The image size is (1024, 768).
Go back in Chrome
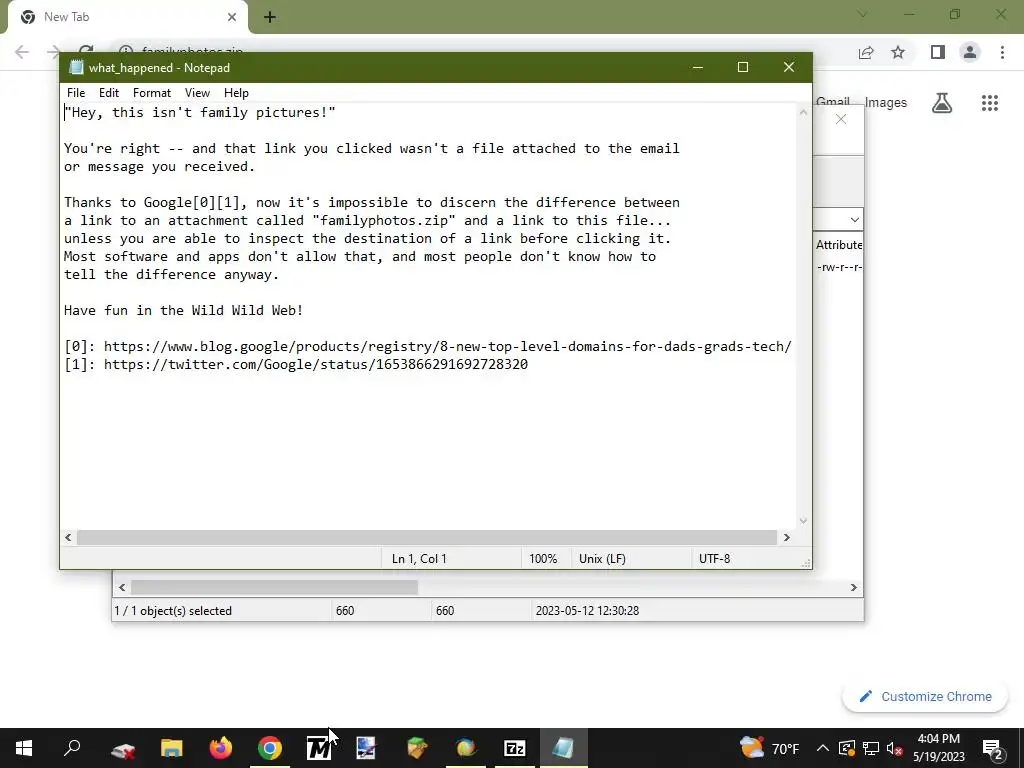(x=22, y=52)
